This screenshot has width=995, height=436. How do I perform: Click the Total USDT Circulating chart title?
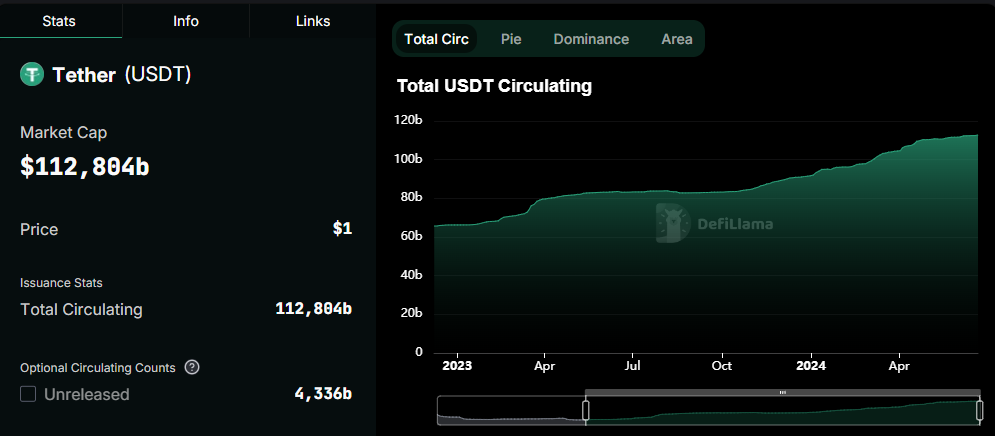click(494, 86)
